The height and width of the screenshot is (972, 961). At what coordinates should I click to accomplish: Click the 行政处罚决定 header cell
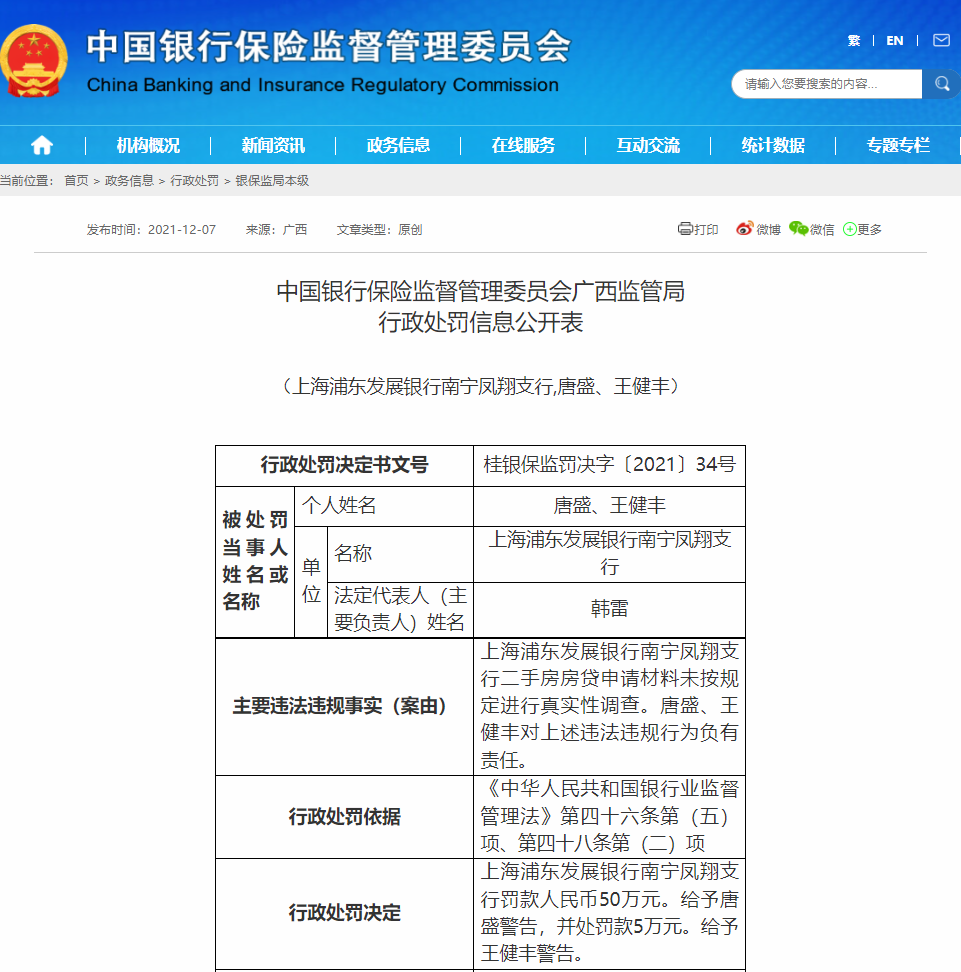344,912
